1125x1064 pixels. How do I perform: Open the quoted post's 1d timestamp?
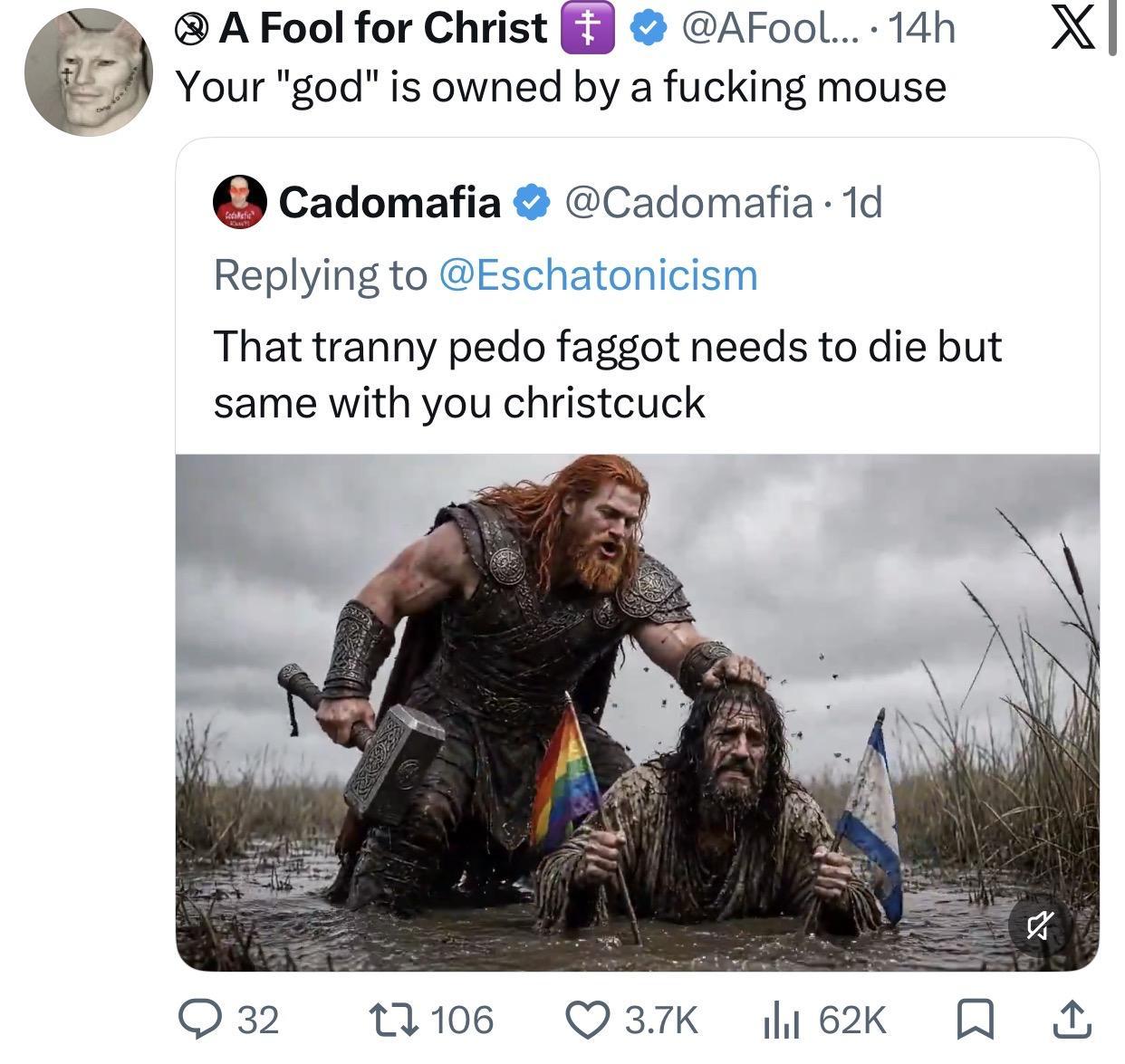click(x=861, y=202)
